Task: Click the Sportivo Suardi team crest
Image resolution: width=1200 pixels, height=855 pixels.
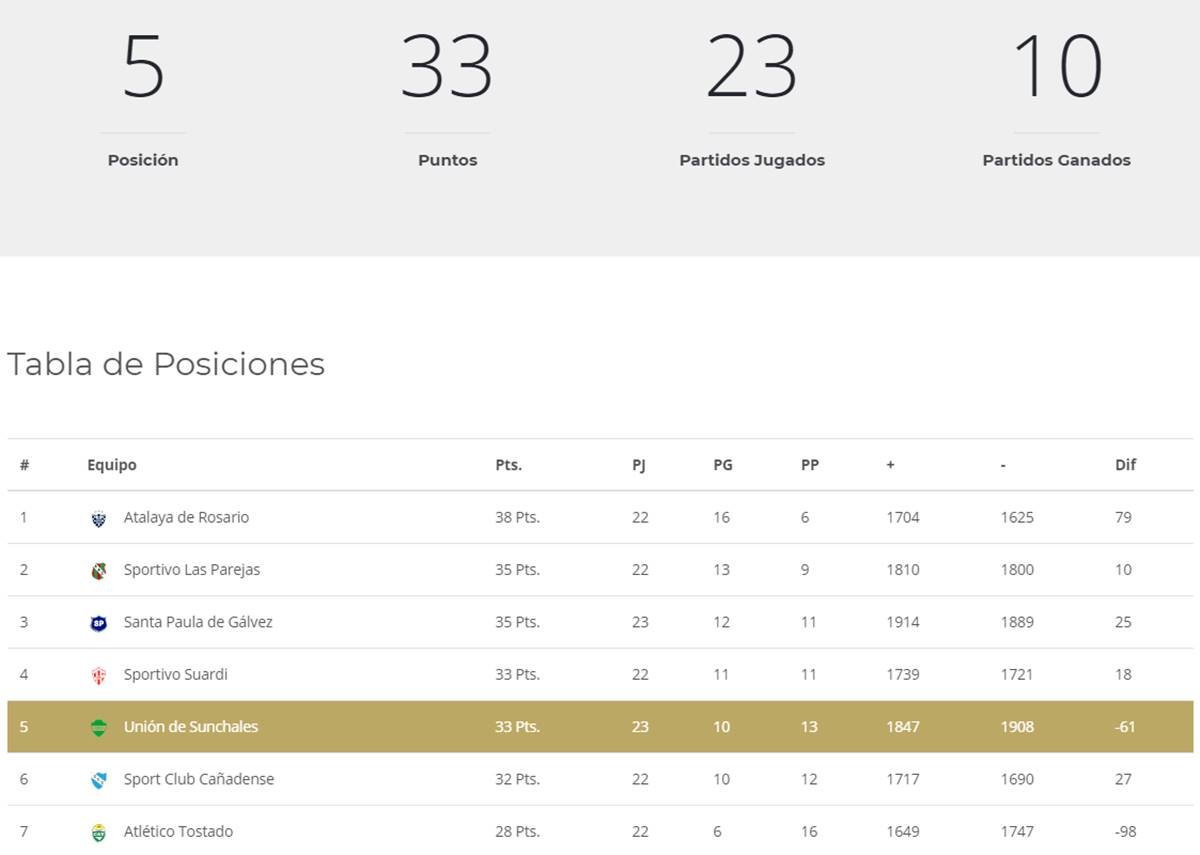Action: (x=98, y=675)
